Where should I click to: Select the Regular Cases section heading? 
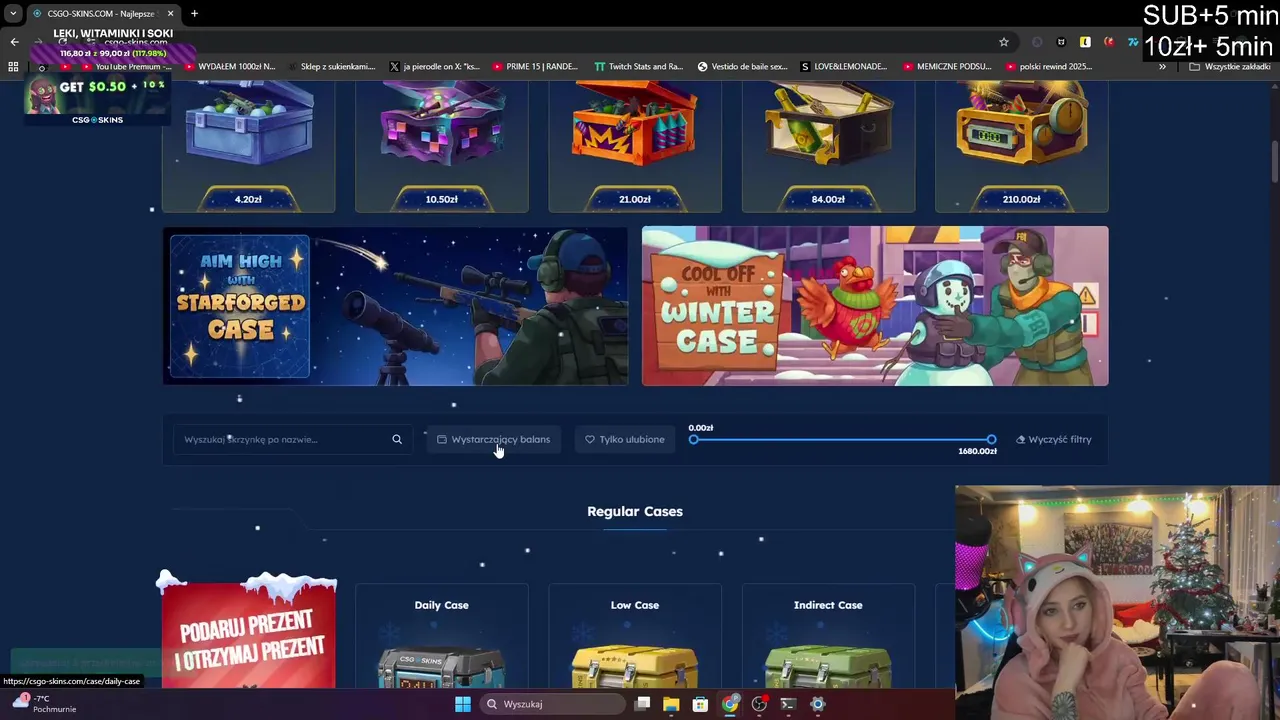635,511
